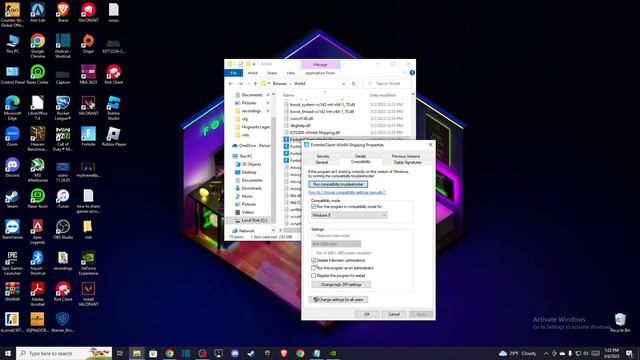Open the Windows Start menu

point(8,353)
